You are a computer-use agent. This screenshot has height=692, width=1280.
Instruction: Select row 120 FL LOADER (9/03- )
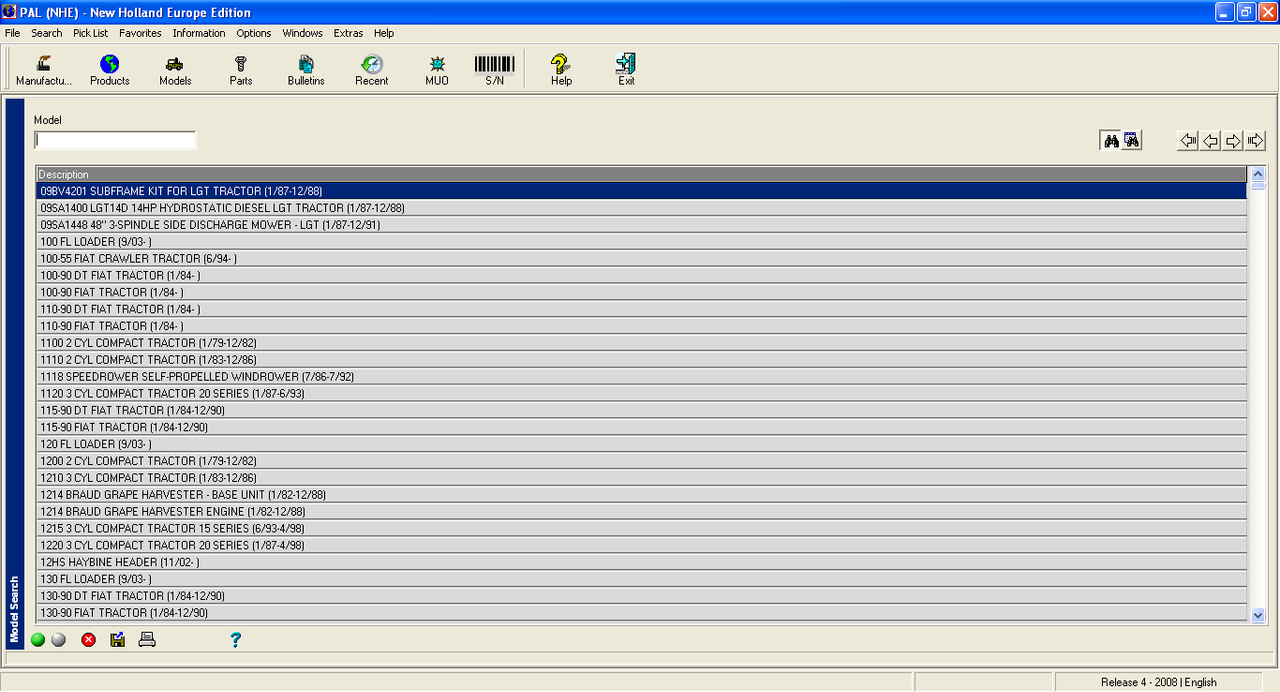click(x=641, y=444)
